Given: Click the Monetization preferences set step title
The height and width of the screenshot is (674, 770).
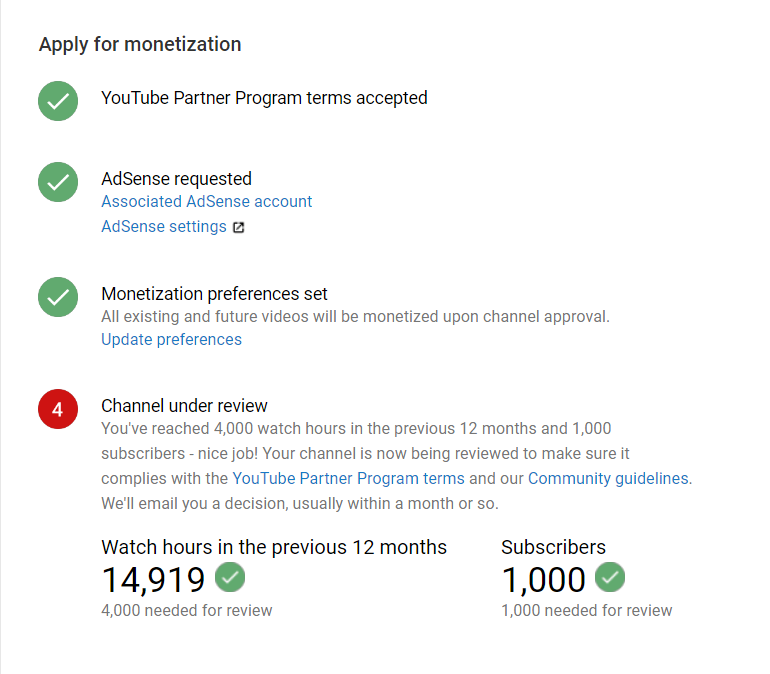Looking at the screenshot, I should point(214,294).
